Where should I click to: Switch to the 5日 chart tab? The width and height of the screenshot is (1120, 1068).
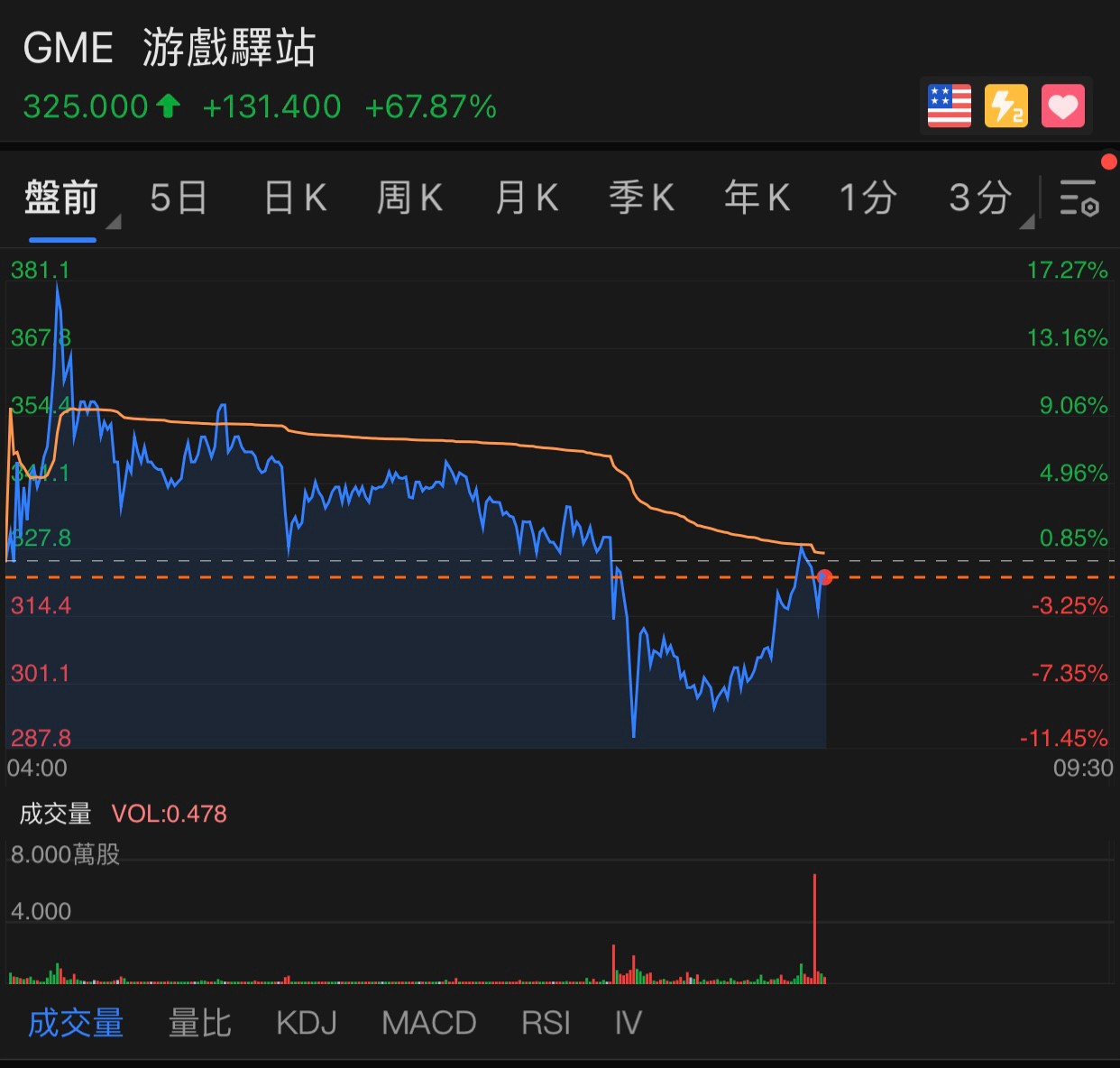179,198
